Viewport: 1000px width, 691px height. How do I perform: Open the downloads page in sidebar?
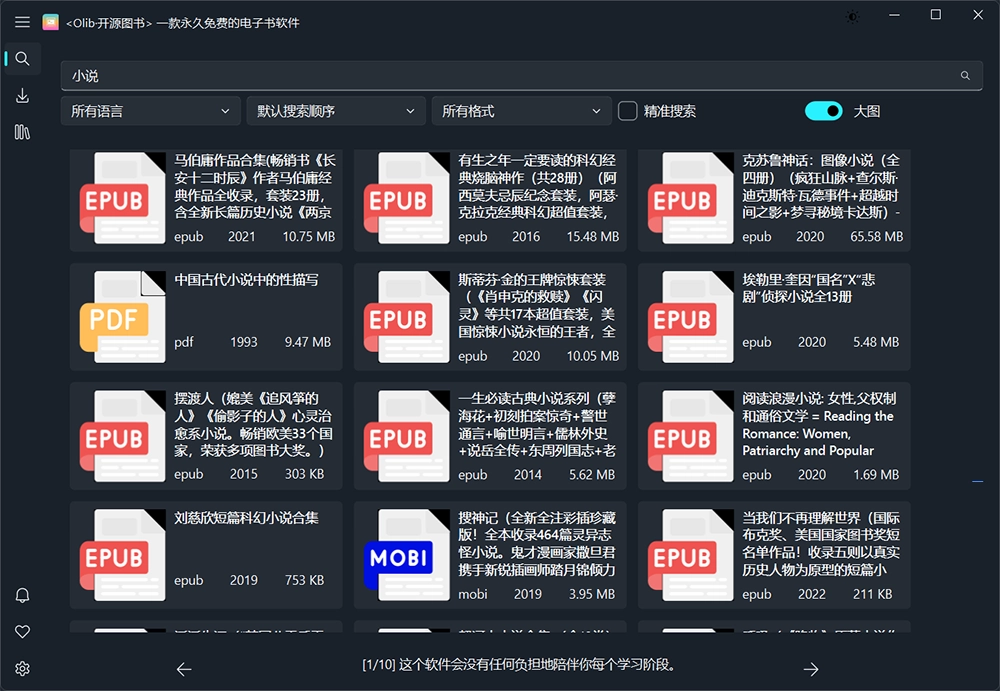pyautogui.click(x=22, y=96)
